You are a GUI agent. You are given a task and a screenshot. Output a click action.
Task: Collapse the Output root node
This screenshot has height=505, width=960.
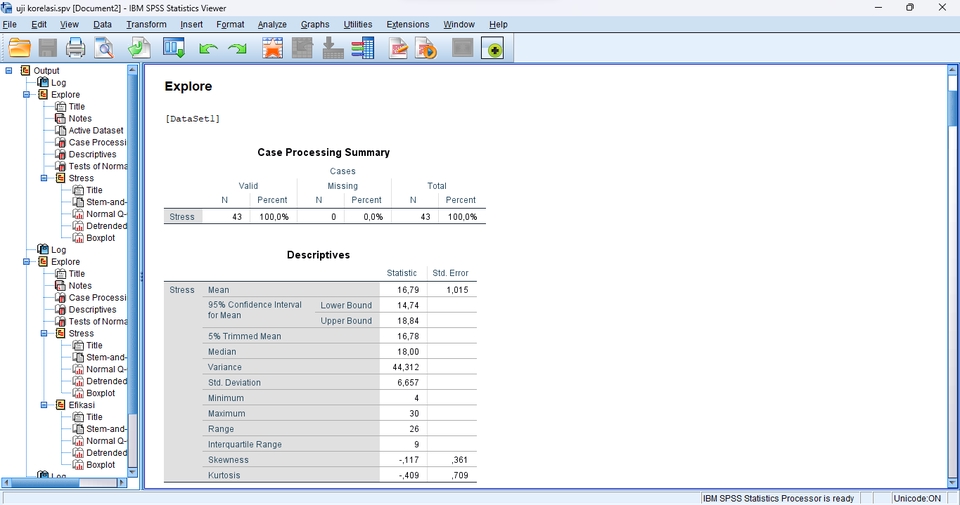pos(9,71)
